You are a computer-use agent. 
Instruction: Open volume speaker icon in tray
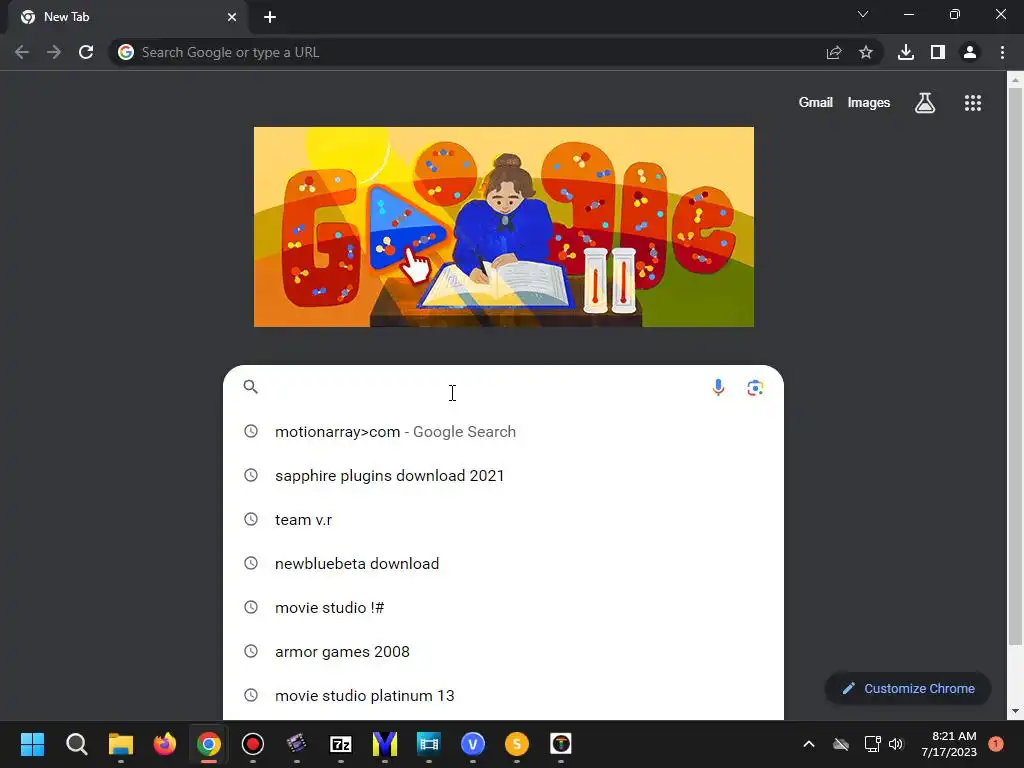(896, 744)
